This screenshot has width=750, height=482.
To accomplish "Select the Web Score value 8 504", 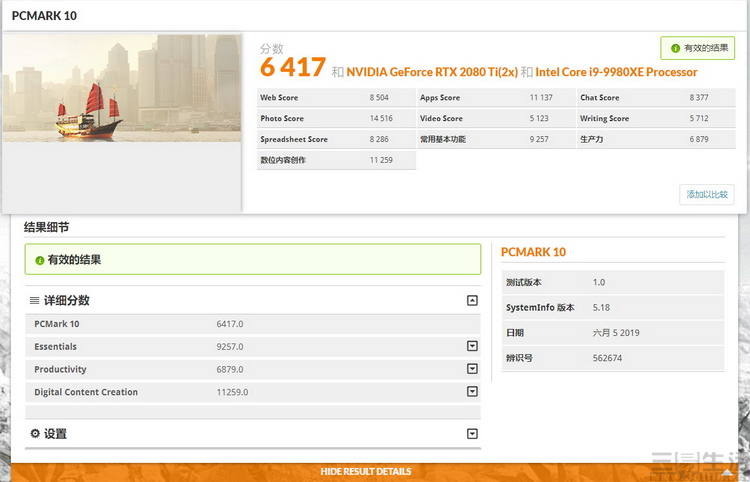I will (x=379, y=98).
